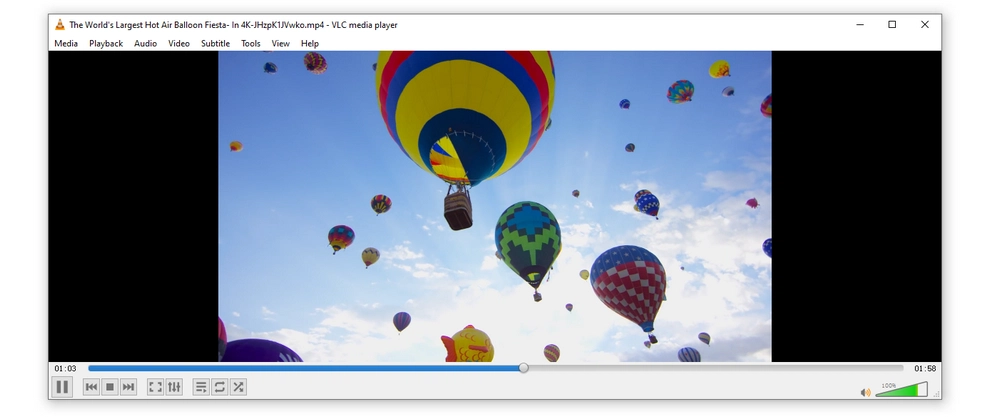Stop the video playback

point(110,386)
